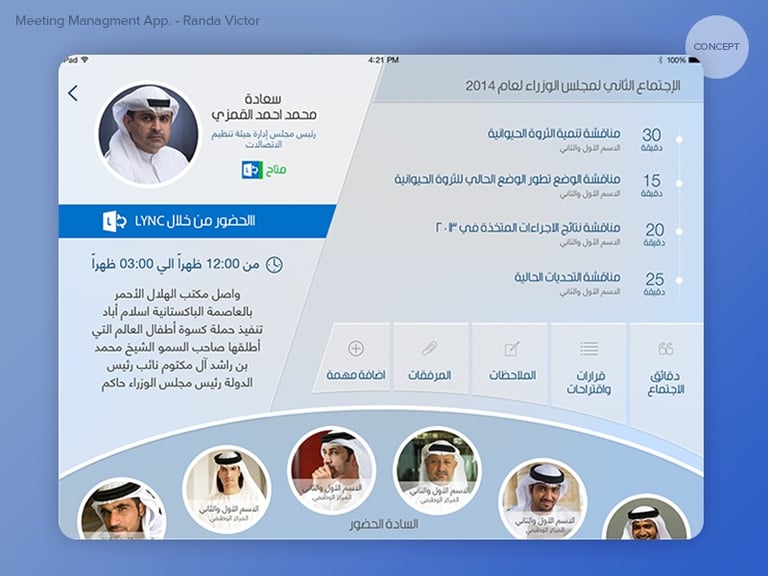Click the Lync icon next to متاح status
768x576 pixels.
click(252, 170)
